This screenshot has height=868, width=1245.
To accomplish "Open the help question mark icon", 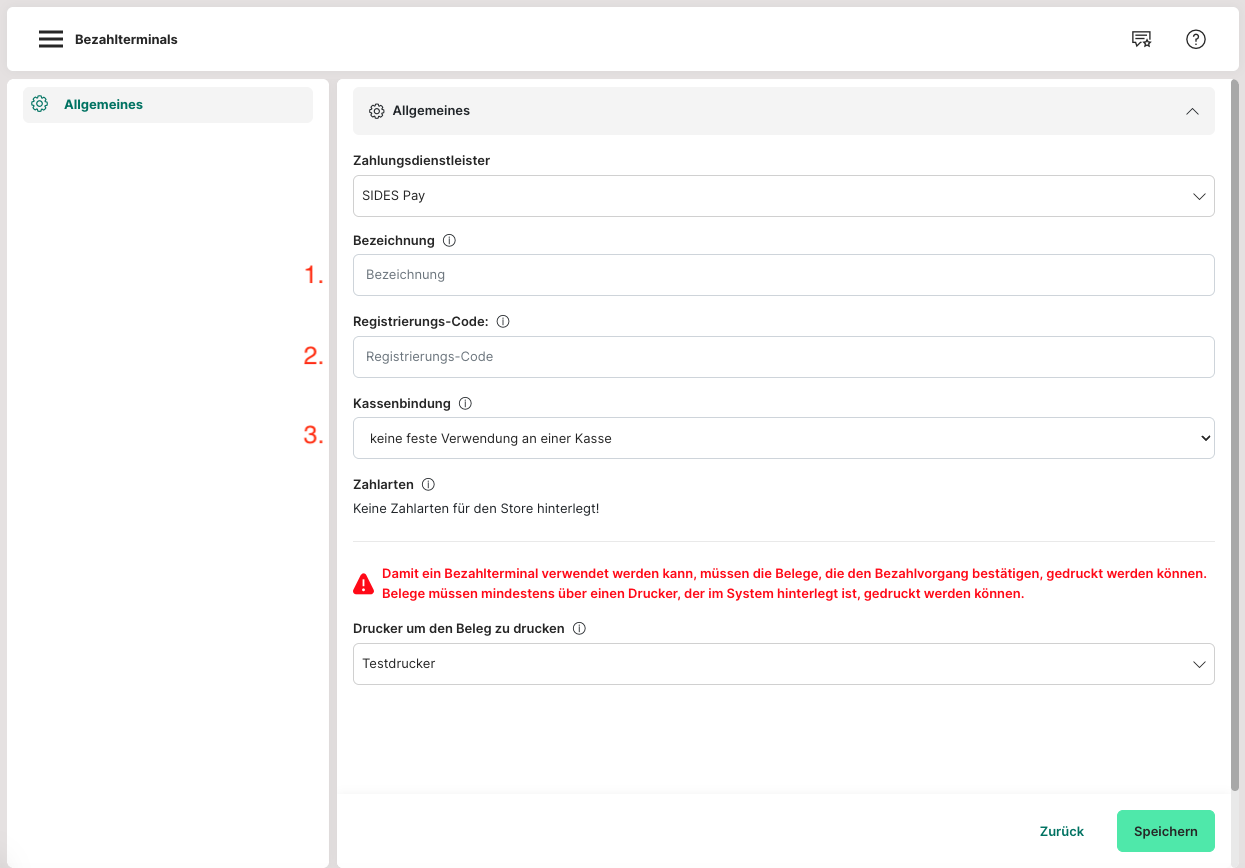I will pyautogui.click(x=1195, y=39).
